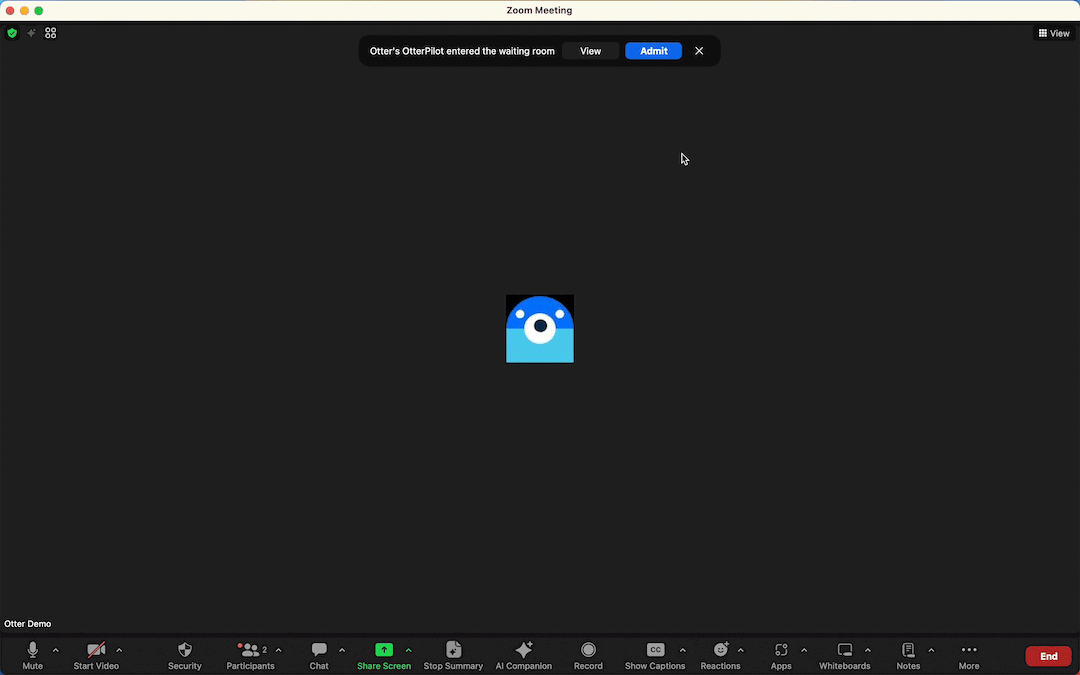
Task: Start Video camera toggle
Action: coord(96,656)
